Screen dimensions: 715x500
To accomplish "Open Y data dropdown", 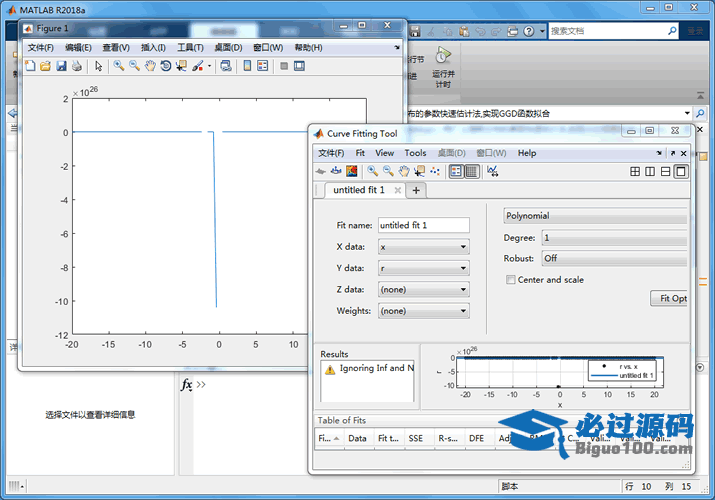I will 424,268.
